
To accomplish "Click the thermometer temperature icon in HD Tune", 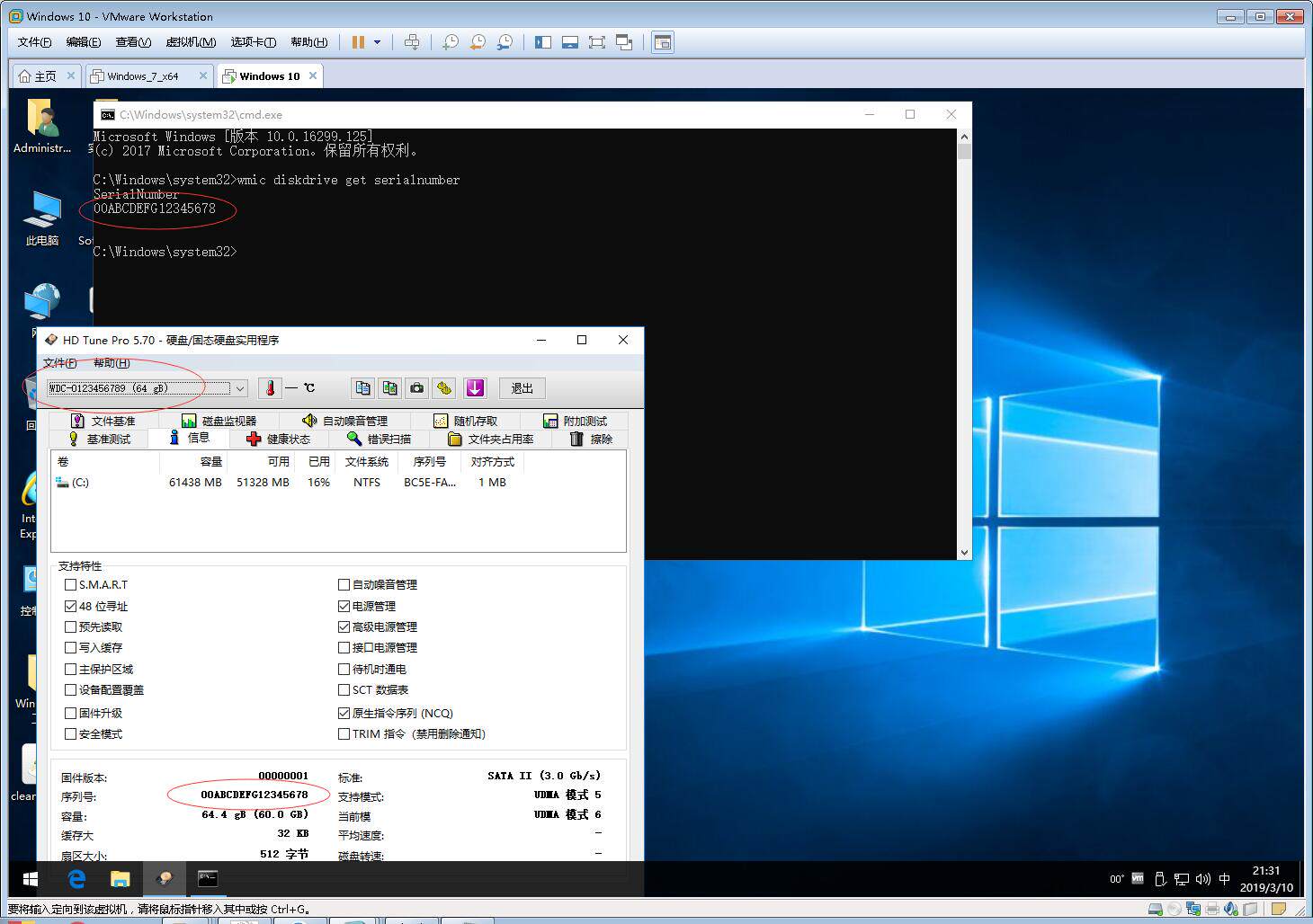I will click(x=270, y=388).
